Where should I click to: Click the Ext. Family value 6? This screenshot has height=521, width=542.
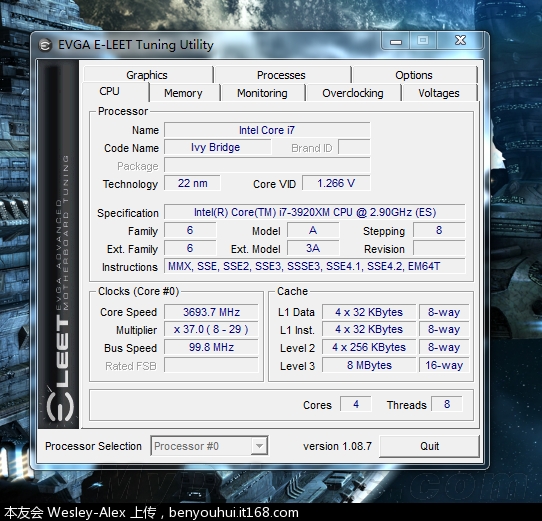[x=190, y=248]
